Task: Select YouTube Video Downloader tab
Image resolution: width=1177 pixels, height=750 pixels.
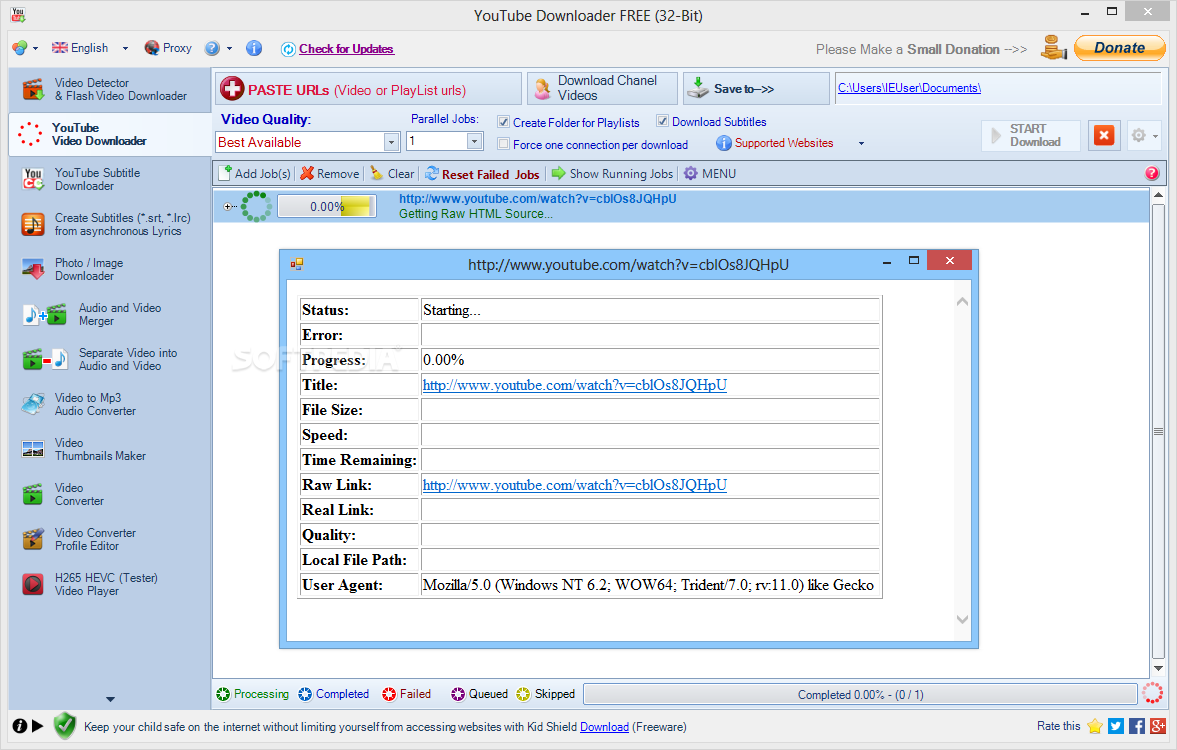Action: (x=109, y=134)
